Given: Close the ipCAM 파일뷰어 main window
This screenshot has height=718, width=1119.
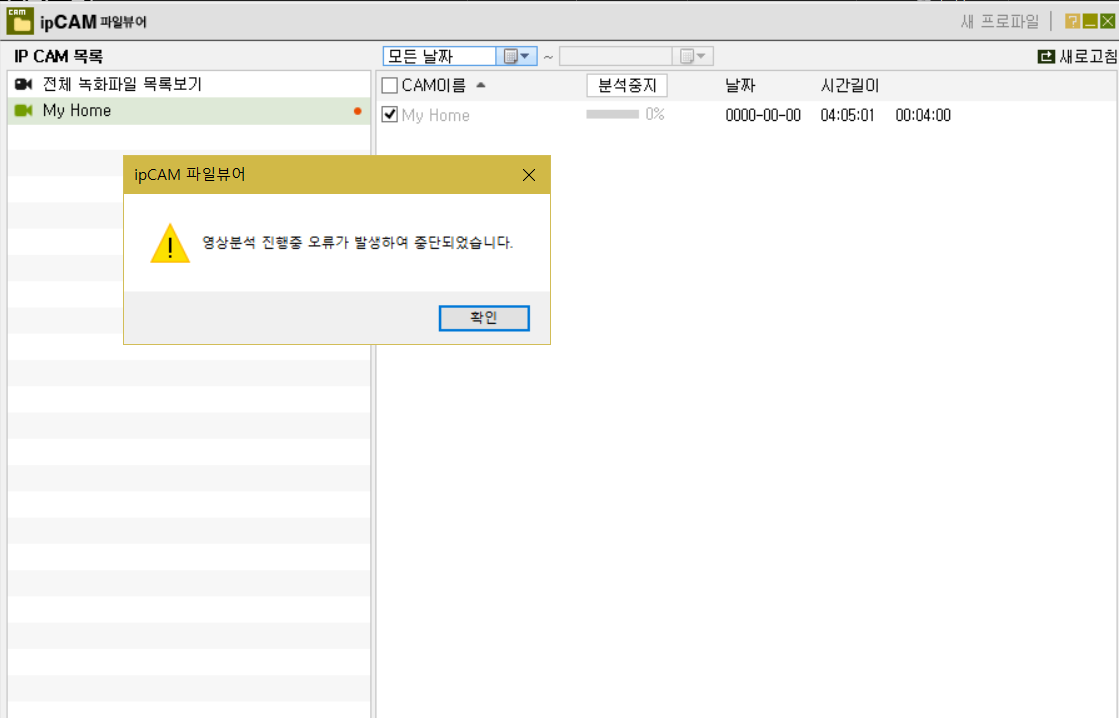Looking at the screenshot, I should pyautogui.click(x=1108, y=21).
